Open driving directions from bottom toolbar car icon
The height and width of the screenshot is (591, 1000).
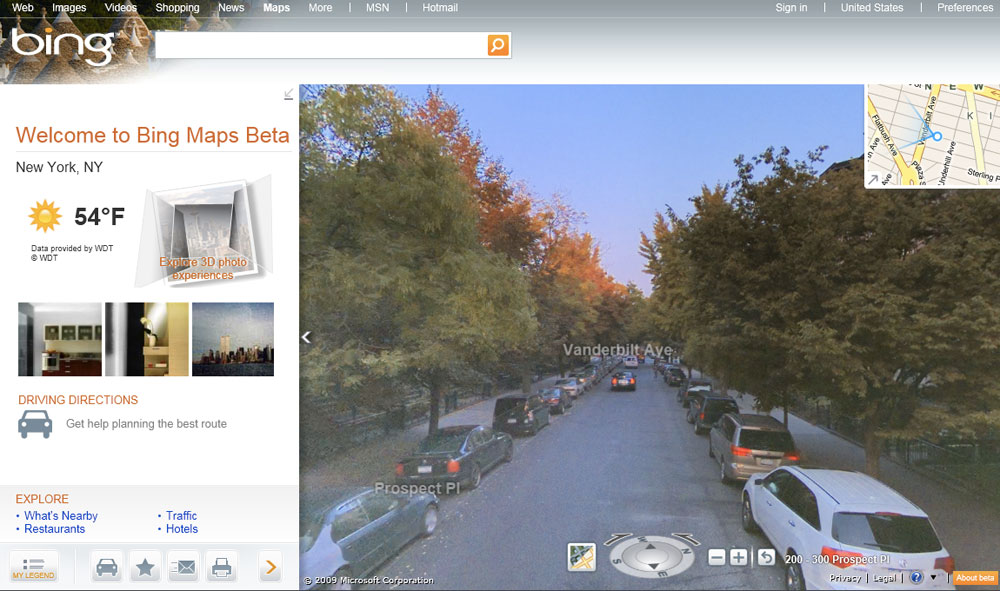point(107,567)
